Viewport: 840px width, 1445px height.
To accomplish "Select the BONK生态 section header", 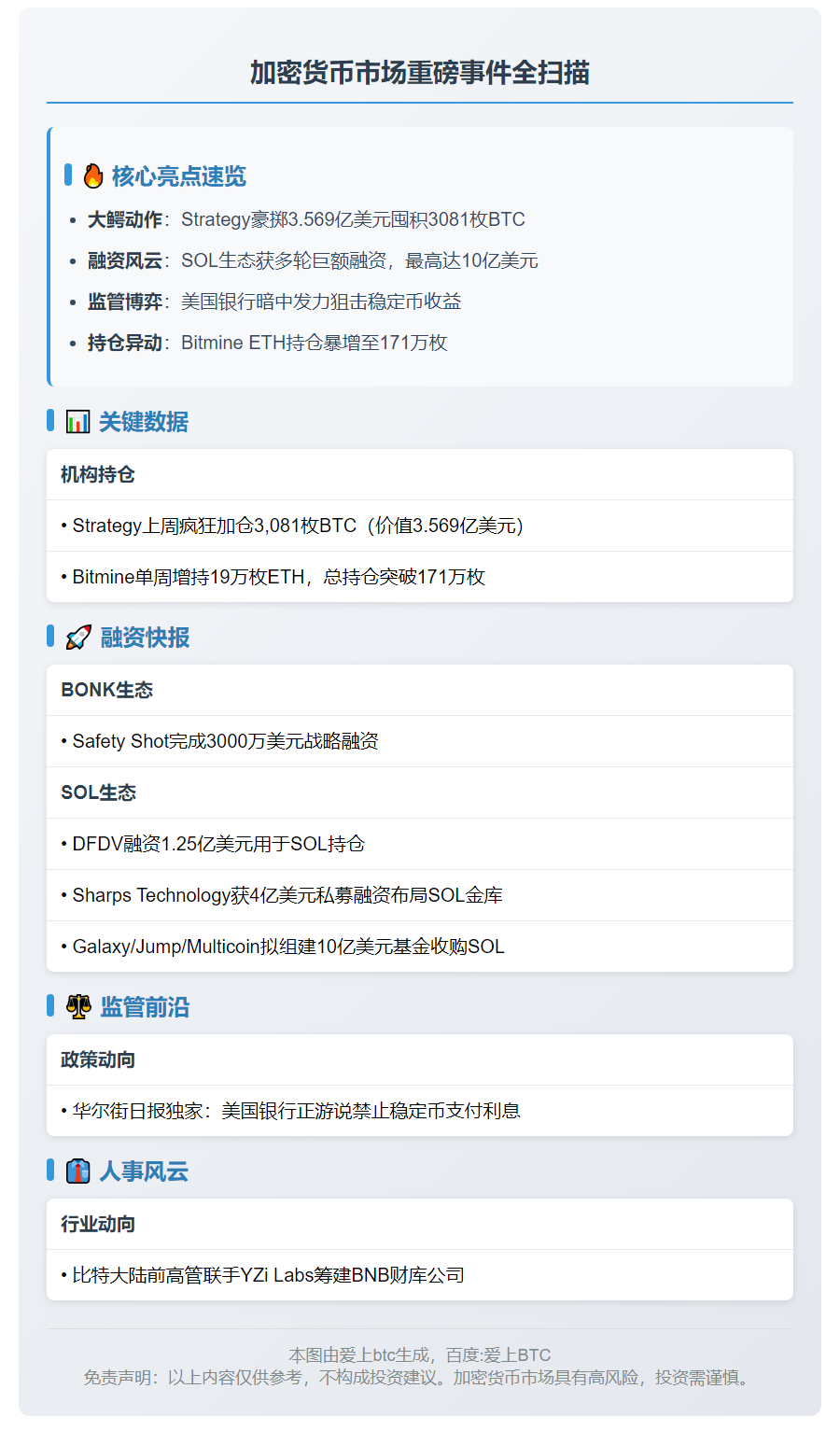I will pos(107,690).
